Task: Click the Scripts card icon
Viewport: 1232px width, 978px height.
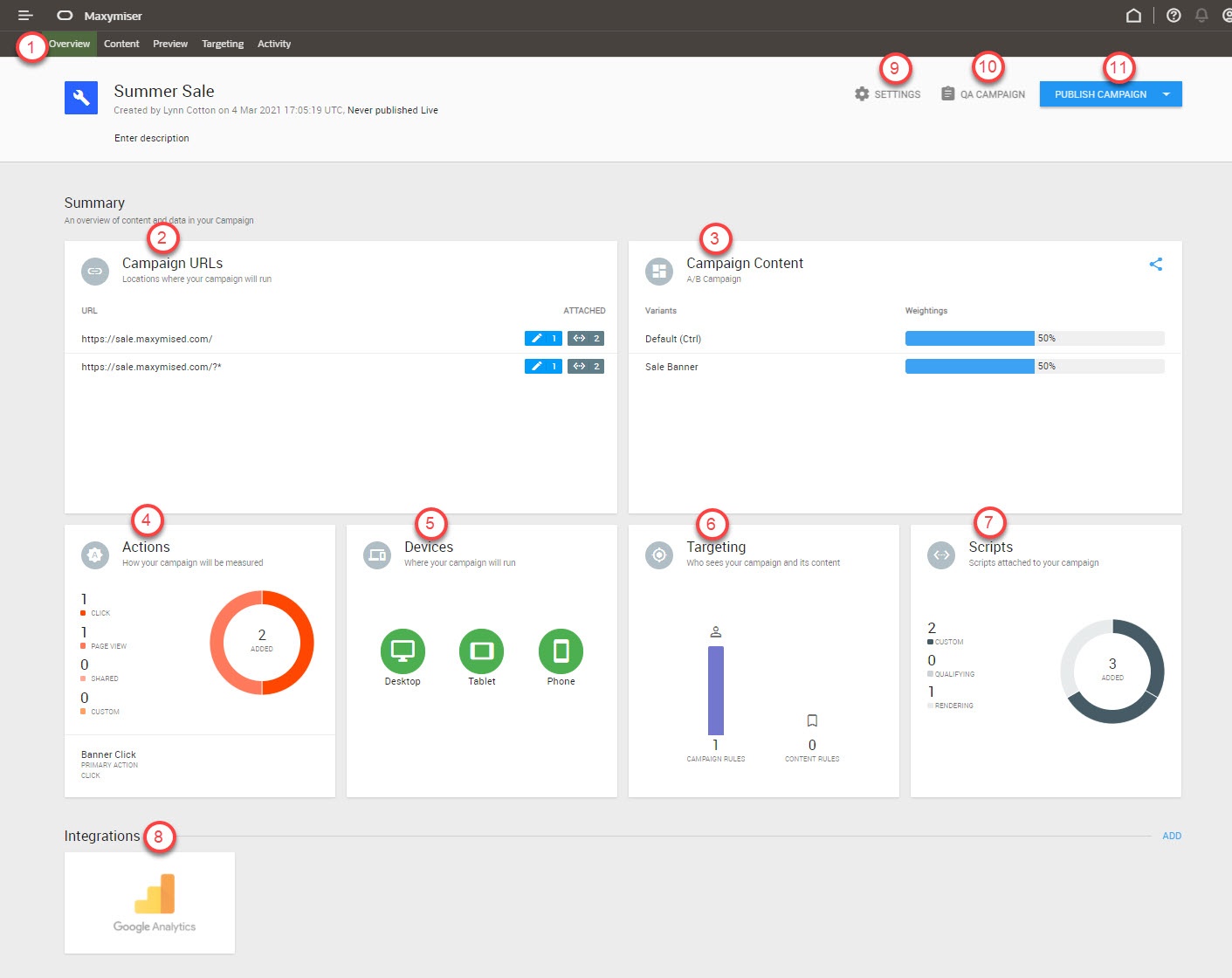Action: point(941,555)
